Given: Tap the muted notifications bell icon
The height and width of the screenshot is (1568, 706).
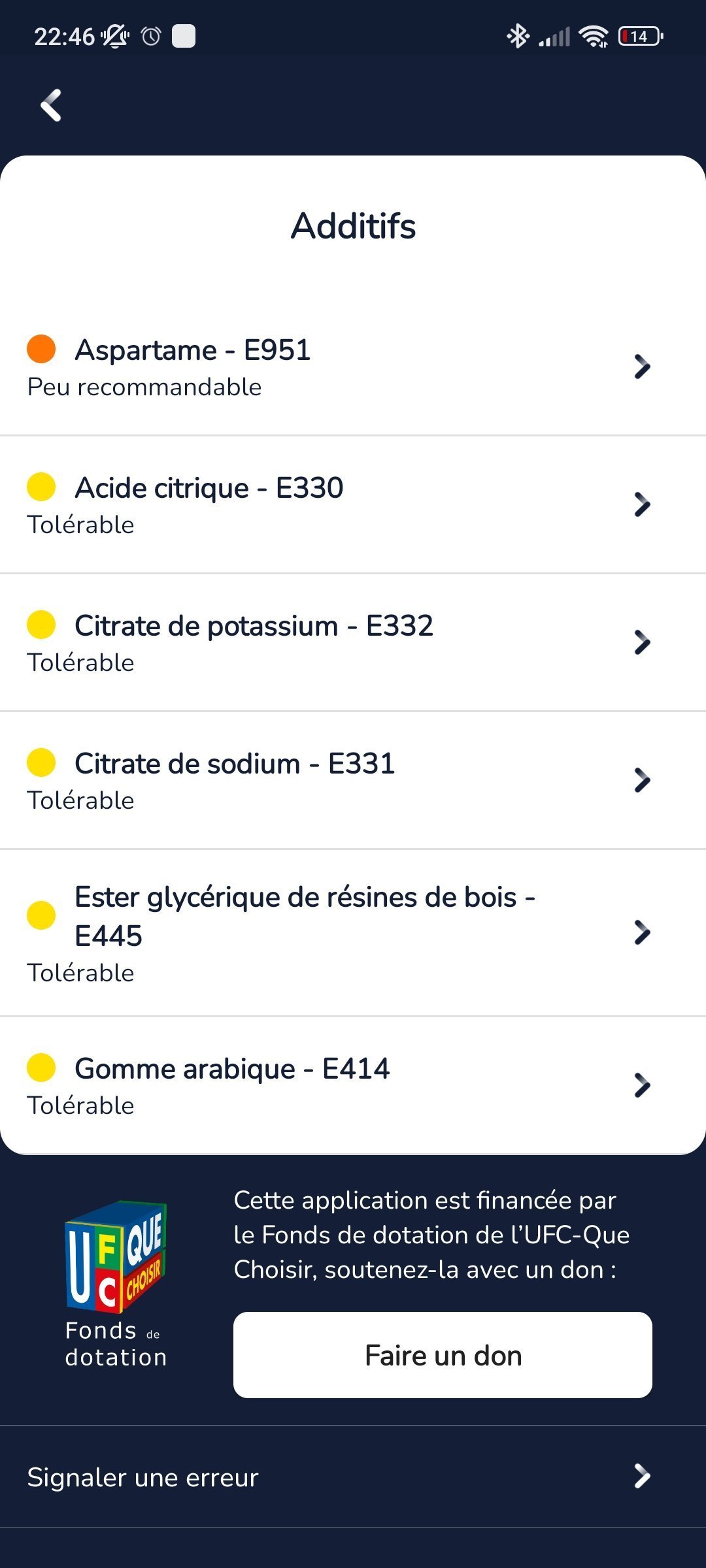Looking at the screenshot, I should [x=115, y=36].
